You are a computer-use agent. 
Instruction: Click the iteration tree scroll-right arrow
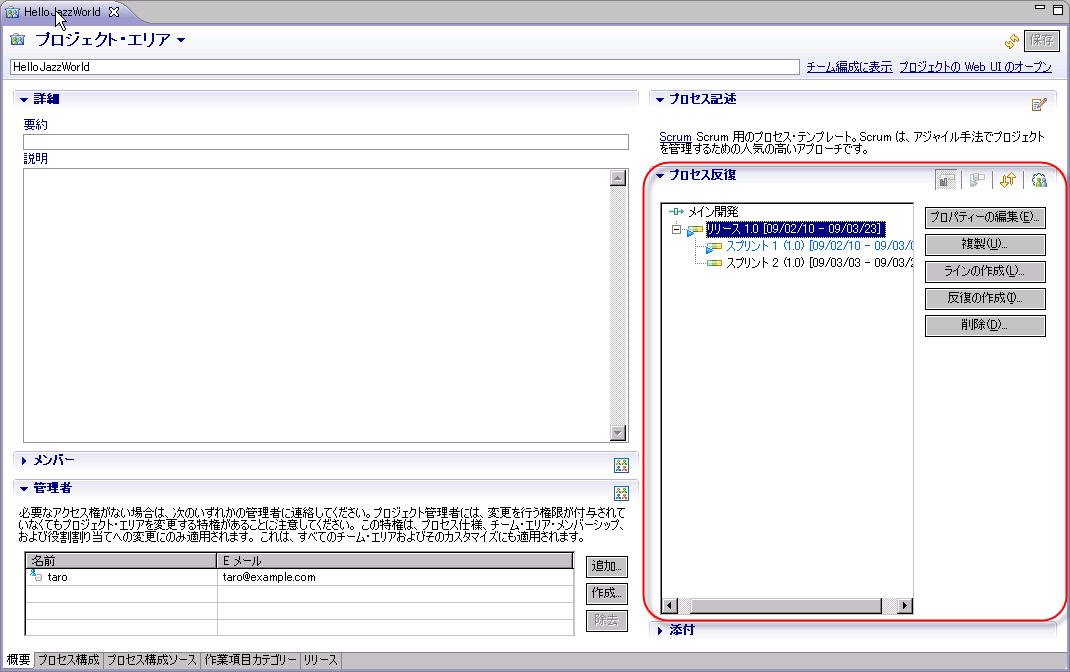(x=905, y=605)
